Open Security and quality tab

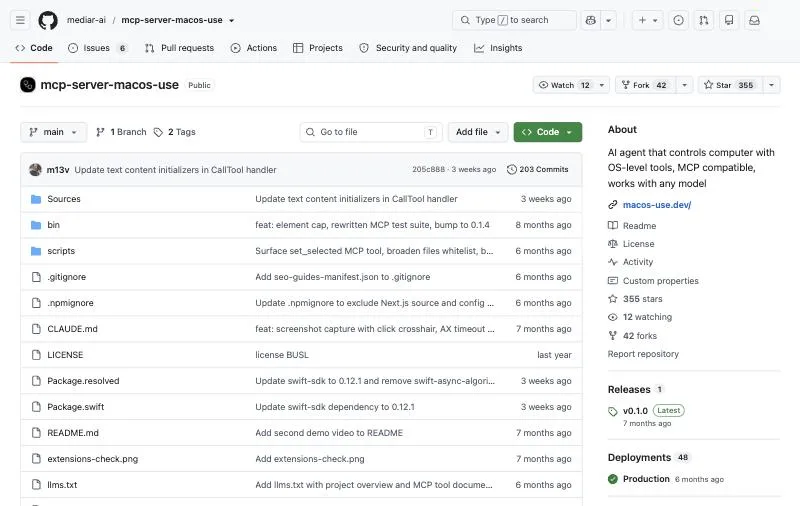[408, 48]
